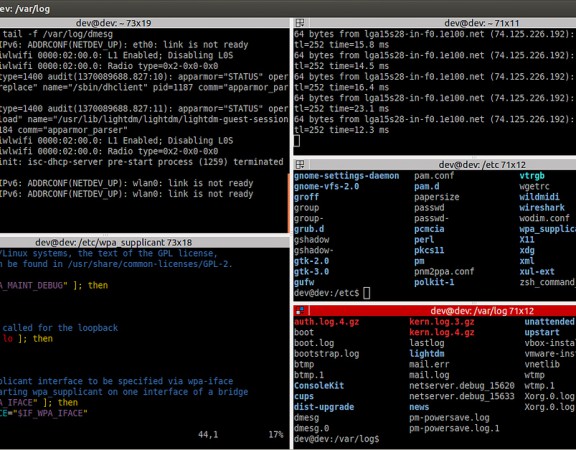This screenshot has width=576, height=450.
Task: Click 'gufw' in the /etc listing
Action: [x=304, y=282]
